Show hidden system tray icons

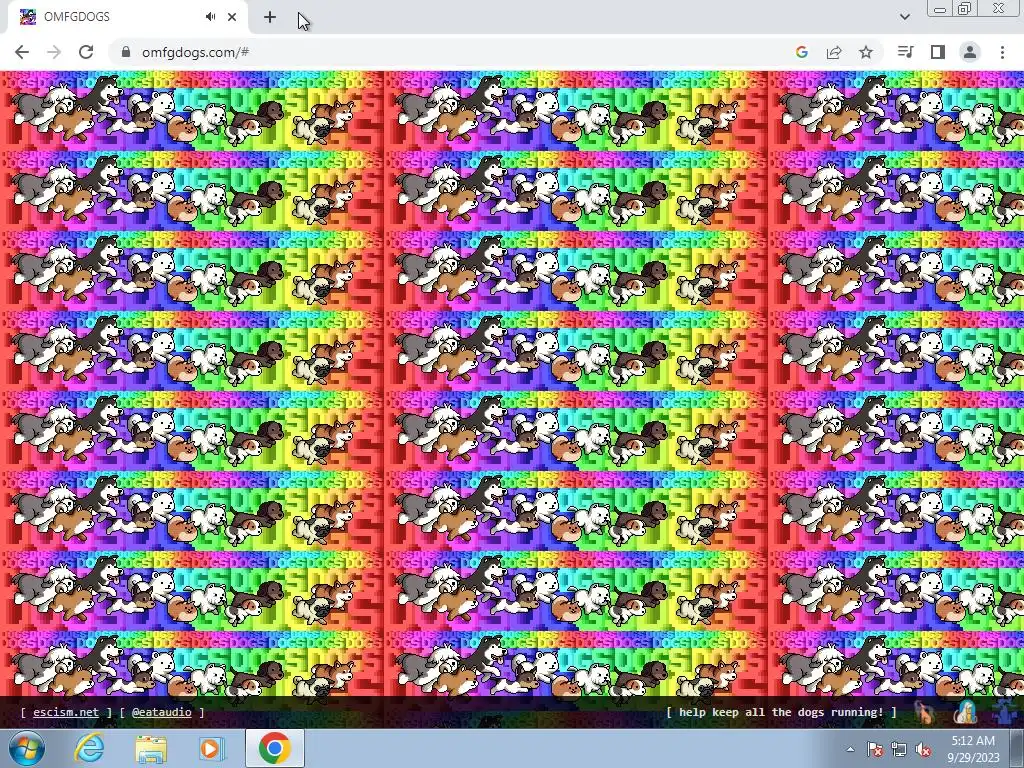click(x=850, y=749)
